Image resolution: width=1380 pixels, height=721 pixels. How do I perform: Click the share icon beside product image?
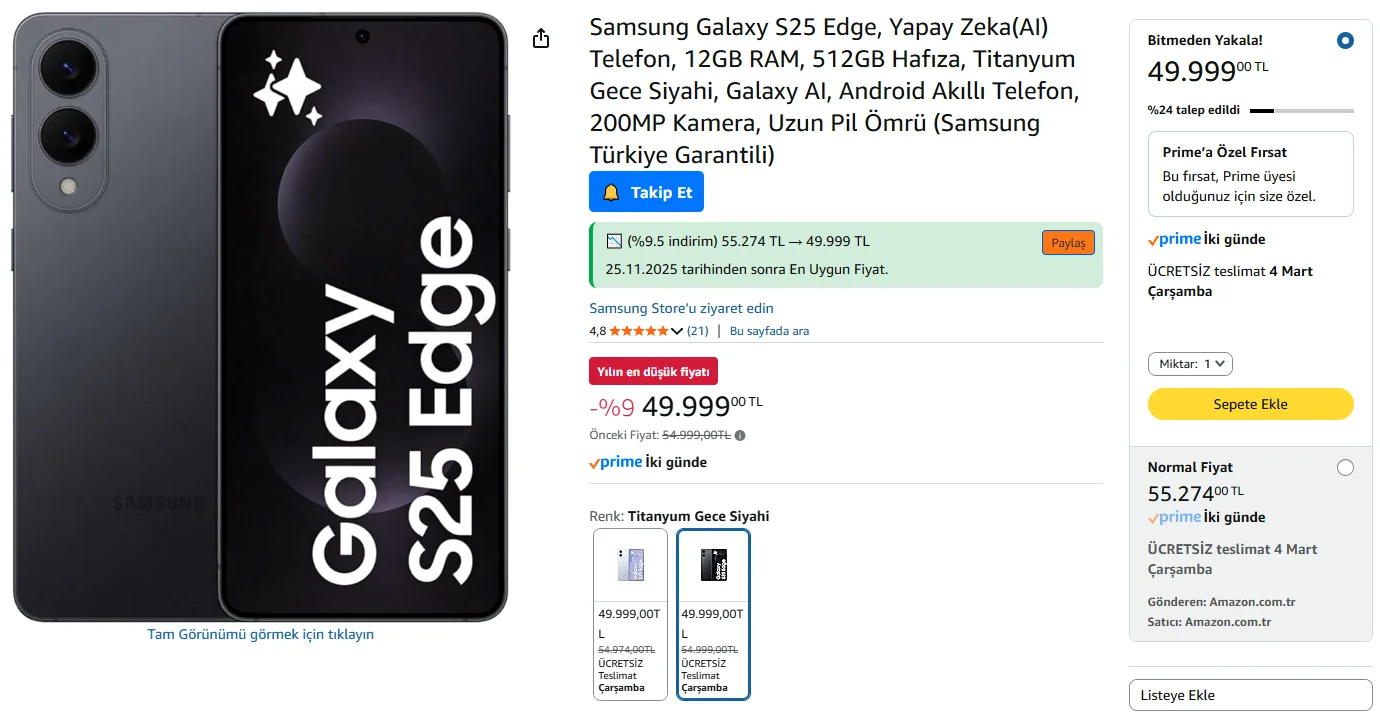(541, 38)
